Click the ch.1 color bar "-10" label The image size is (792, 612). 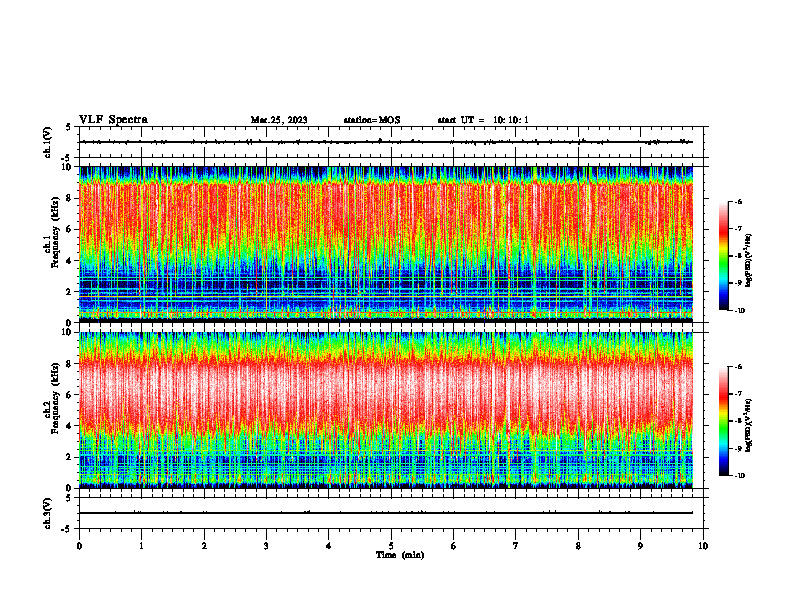pos(739,311)
